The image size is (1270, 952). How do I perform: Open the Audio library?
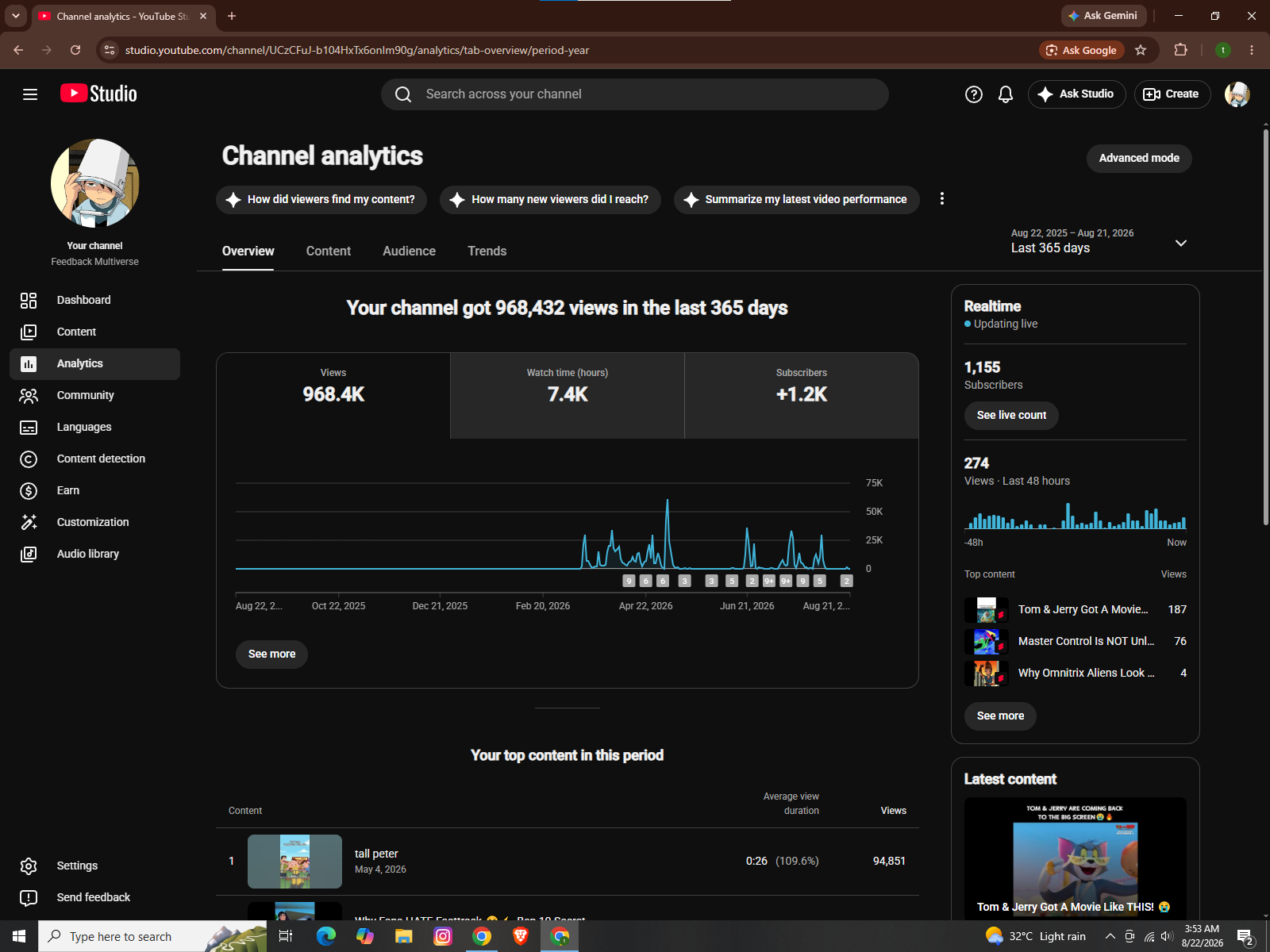[94, 554]
